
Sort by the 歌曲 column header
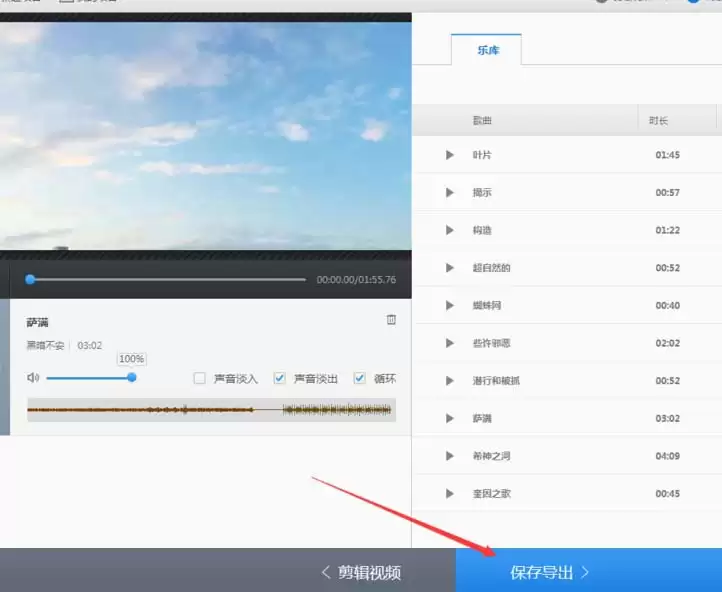tap(482, 121)
